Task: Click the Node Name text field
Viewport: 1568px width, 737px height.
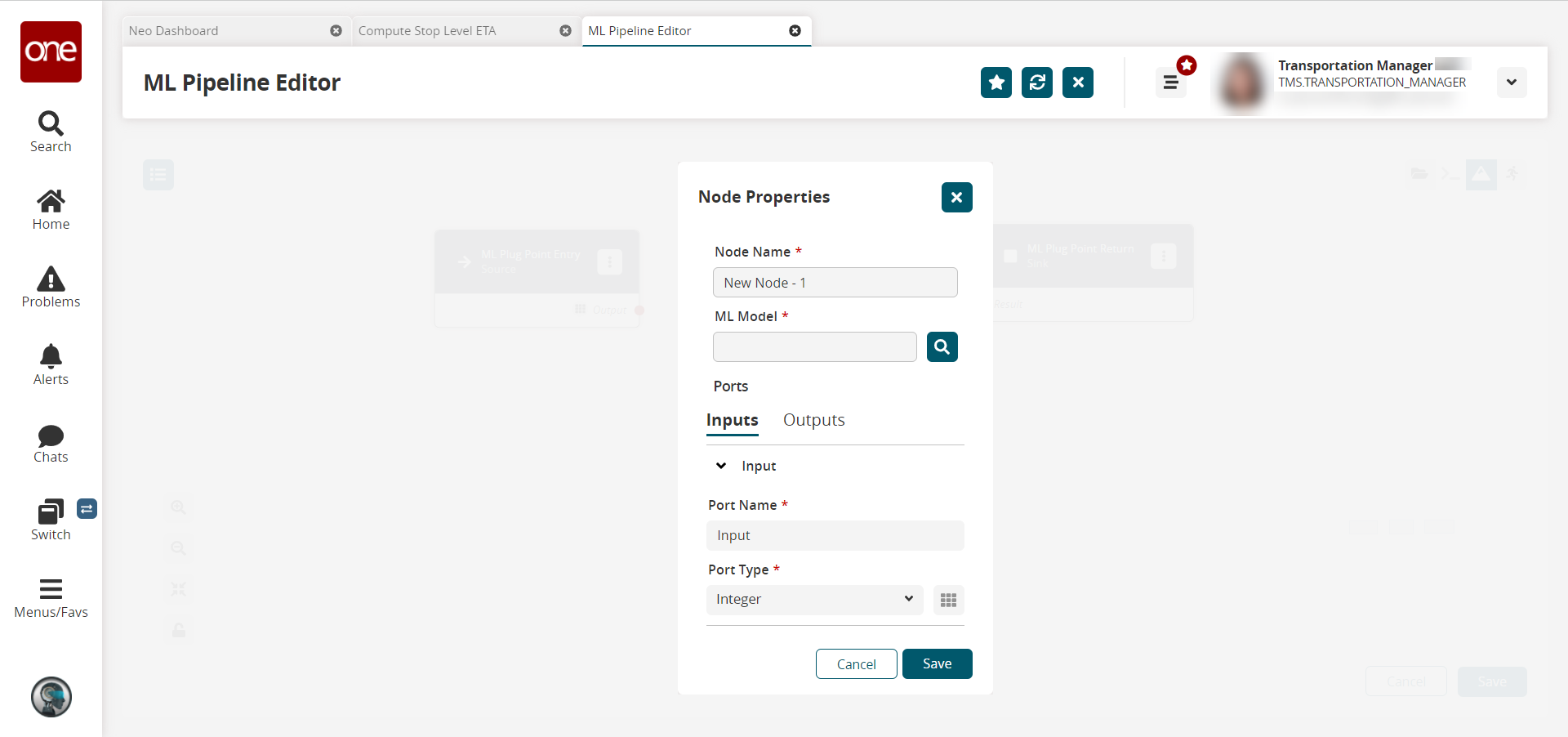Action: point(835,283)
